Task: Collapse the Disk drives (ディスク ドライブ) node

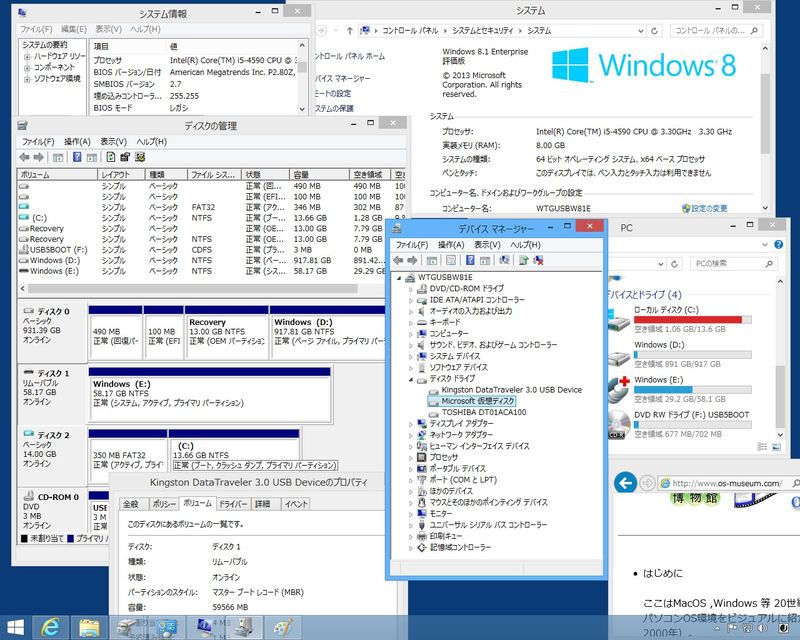Action: [x=411, y=379]
